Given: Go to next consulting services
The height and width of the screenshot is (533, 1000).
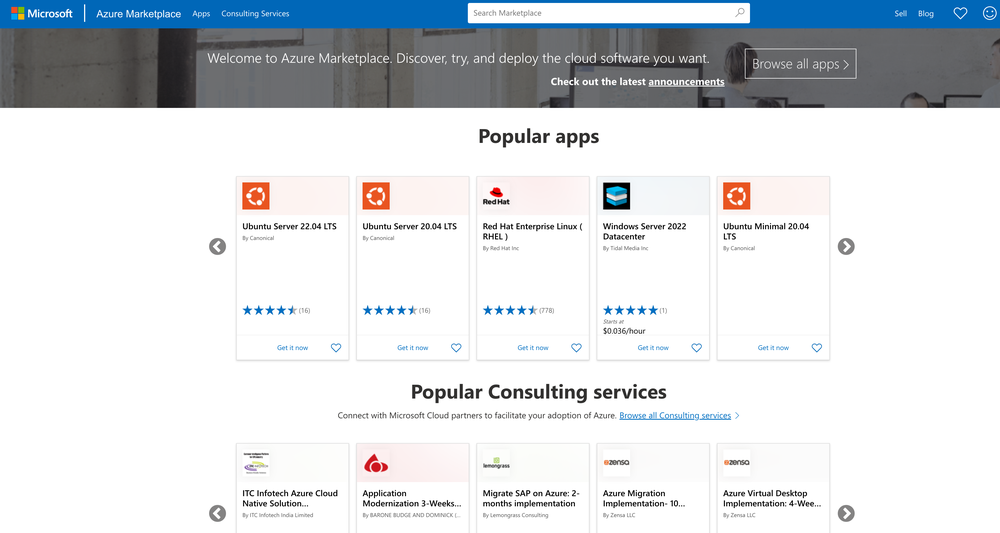Looking at the screenshot, I should point(846,513).
